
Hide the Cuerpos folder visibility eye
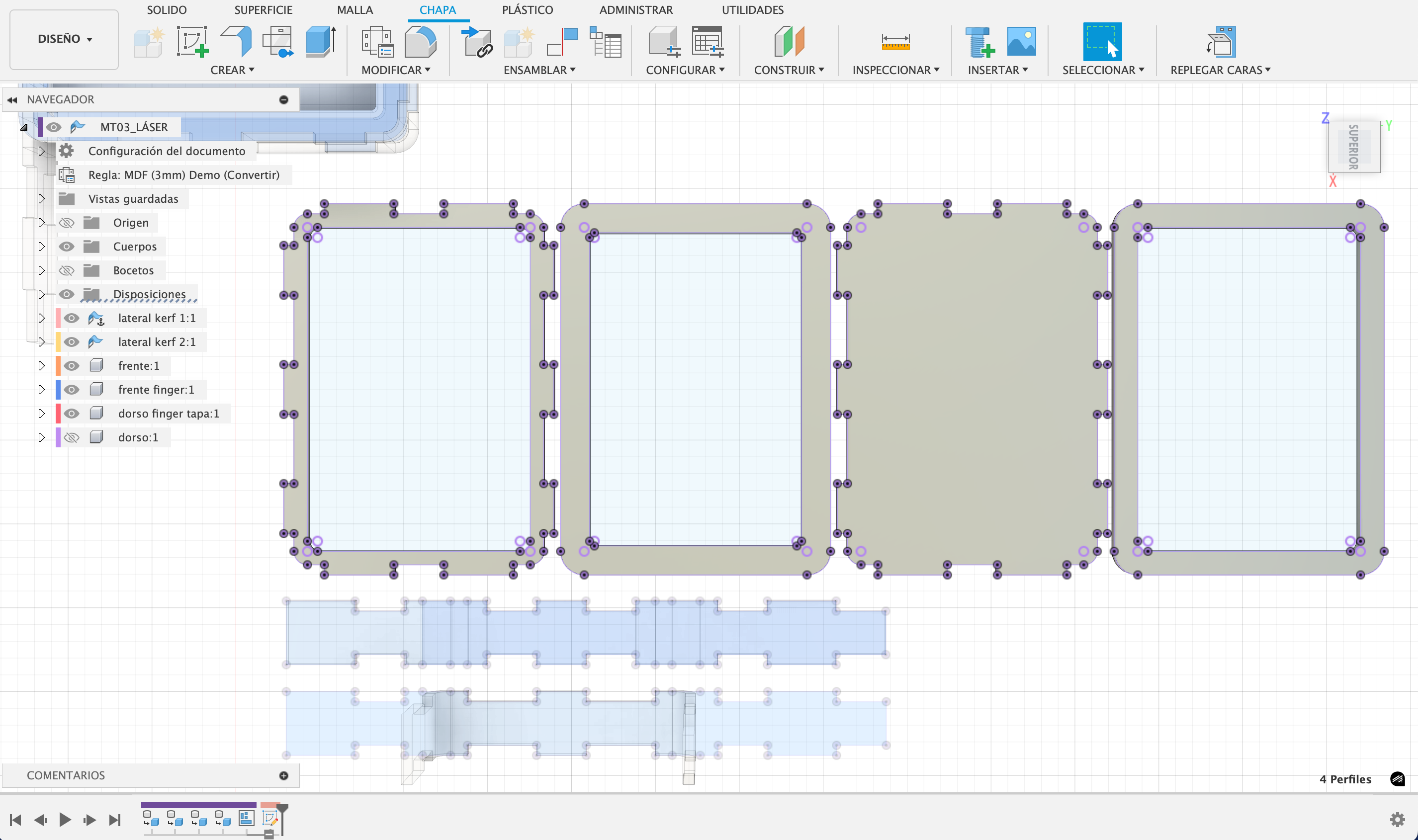pyautogui.click(x=67, y=246)
